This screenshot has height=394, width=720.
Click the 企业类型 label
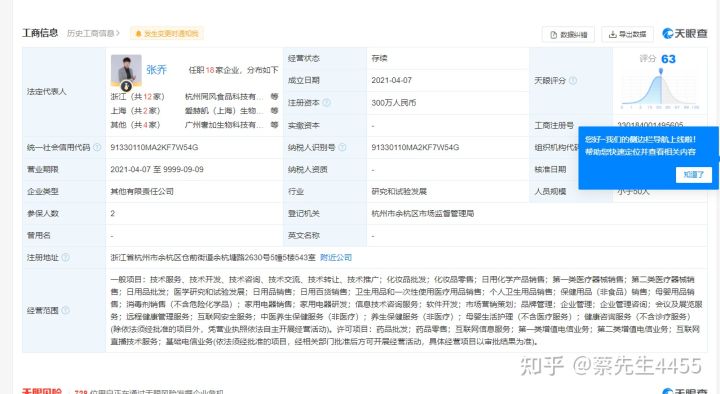pos(43,191)
